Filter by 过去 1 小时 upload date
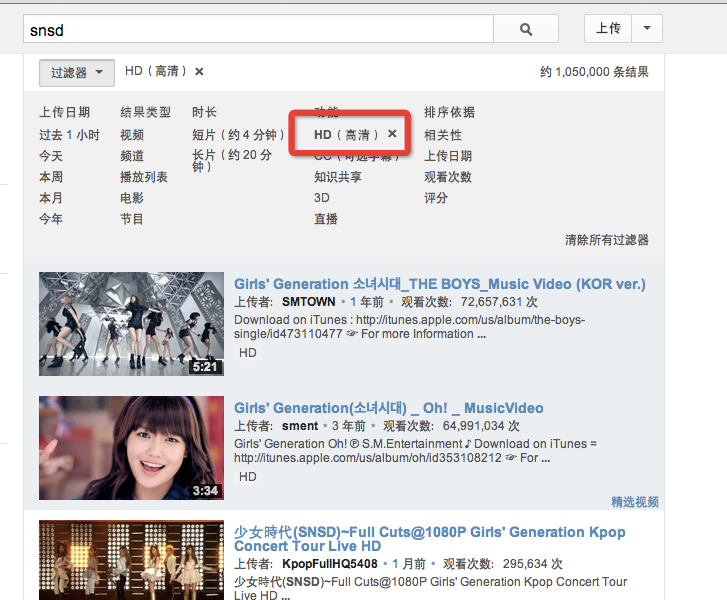This screenshot has height=600, width=727. [x=69, y=135]
